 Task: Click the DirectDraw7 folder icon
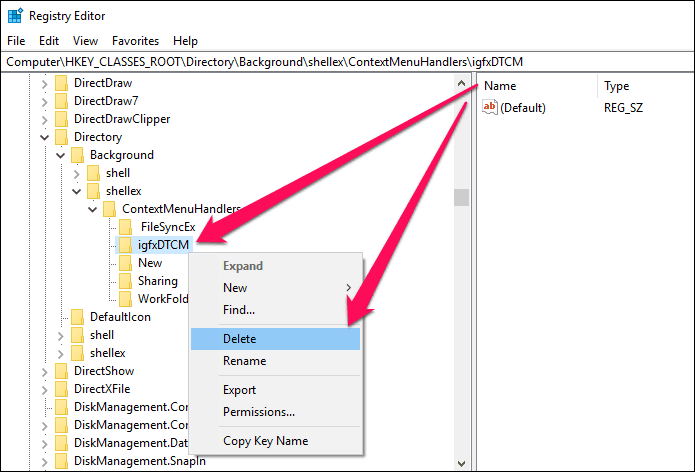point(61,101)
